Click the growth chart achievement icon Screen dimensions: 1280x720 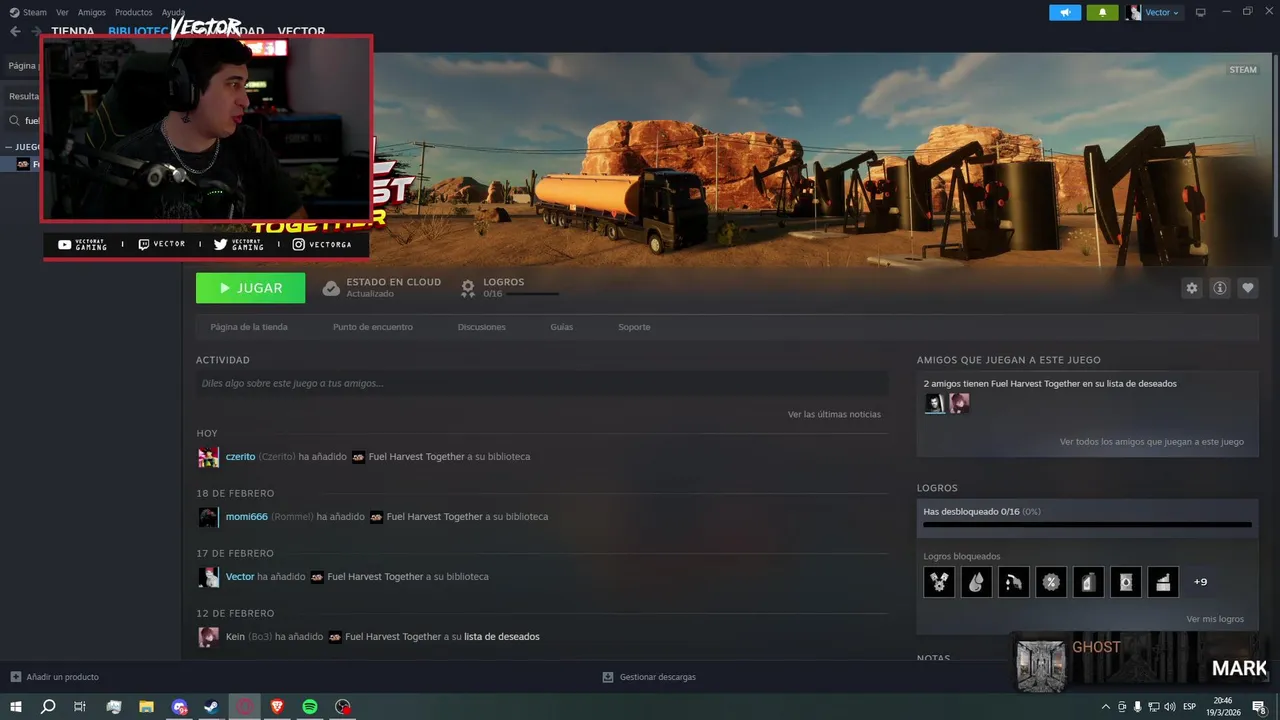1163,582
